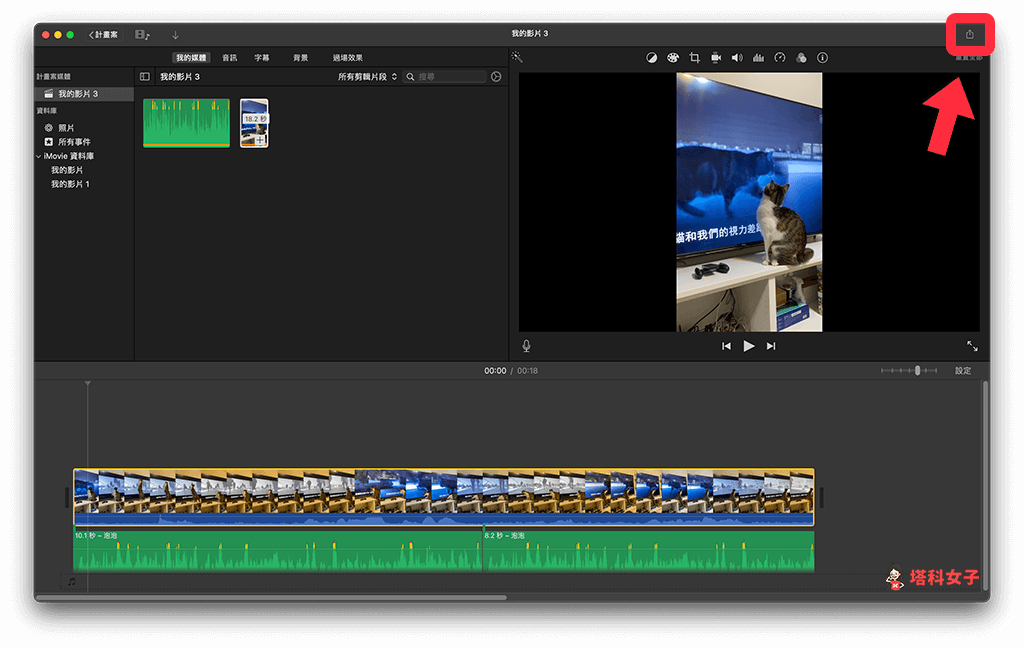This screenshot has width=1024, height=647.
Task: Click the 計畫案媒體 section header
Action: pos(53,76)
